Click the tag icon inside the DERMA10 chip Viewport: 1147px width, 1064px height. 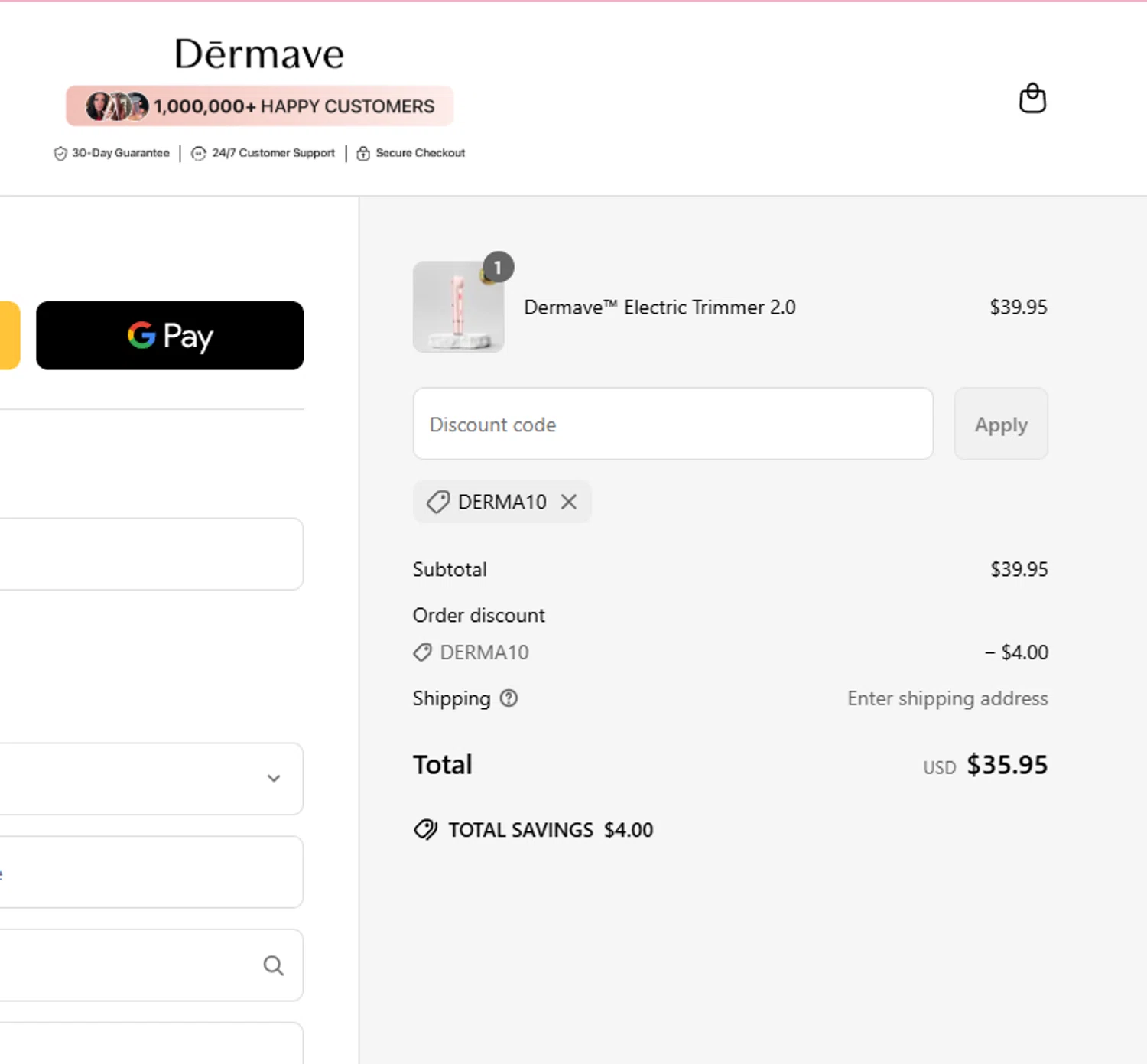(438, 503)
